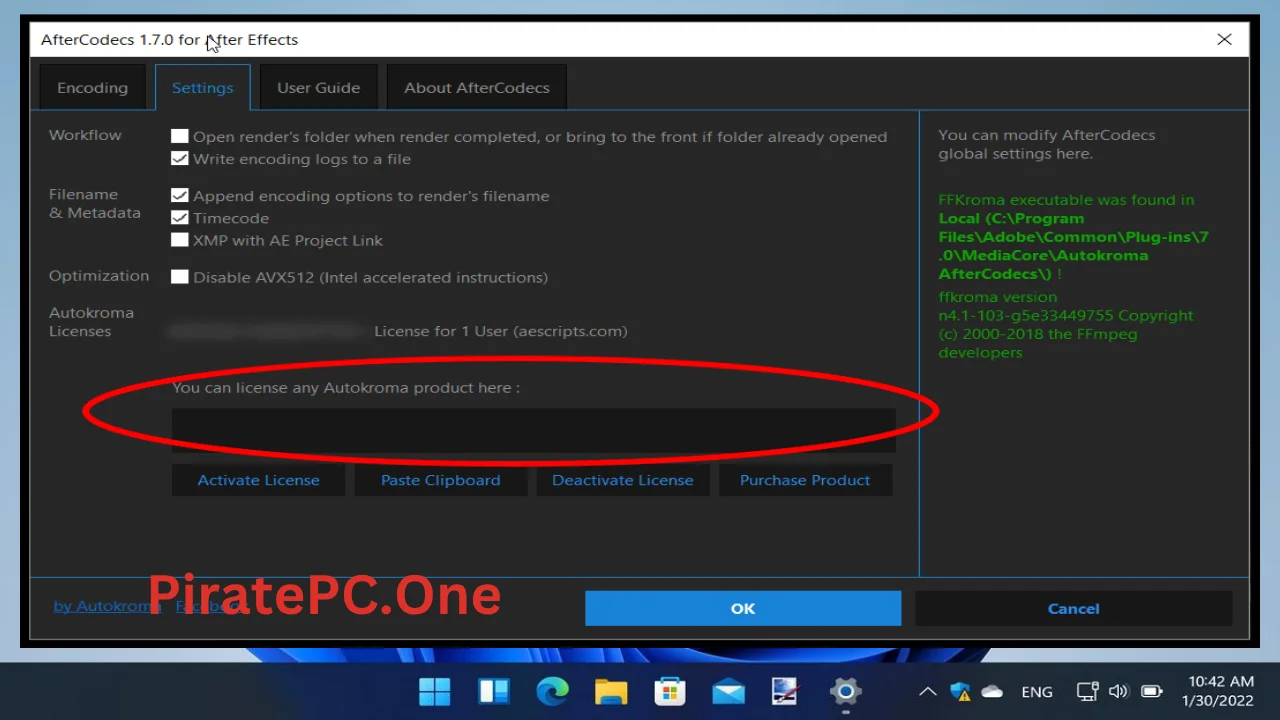Click the license key input field
Viewport: 1280px width, 720px height.
tap(534, 430)
